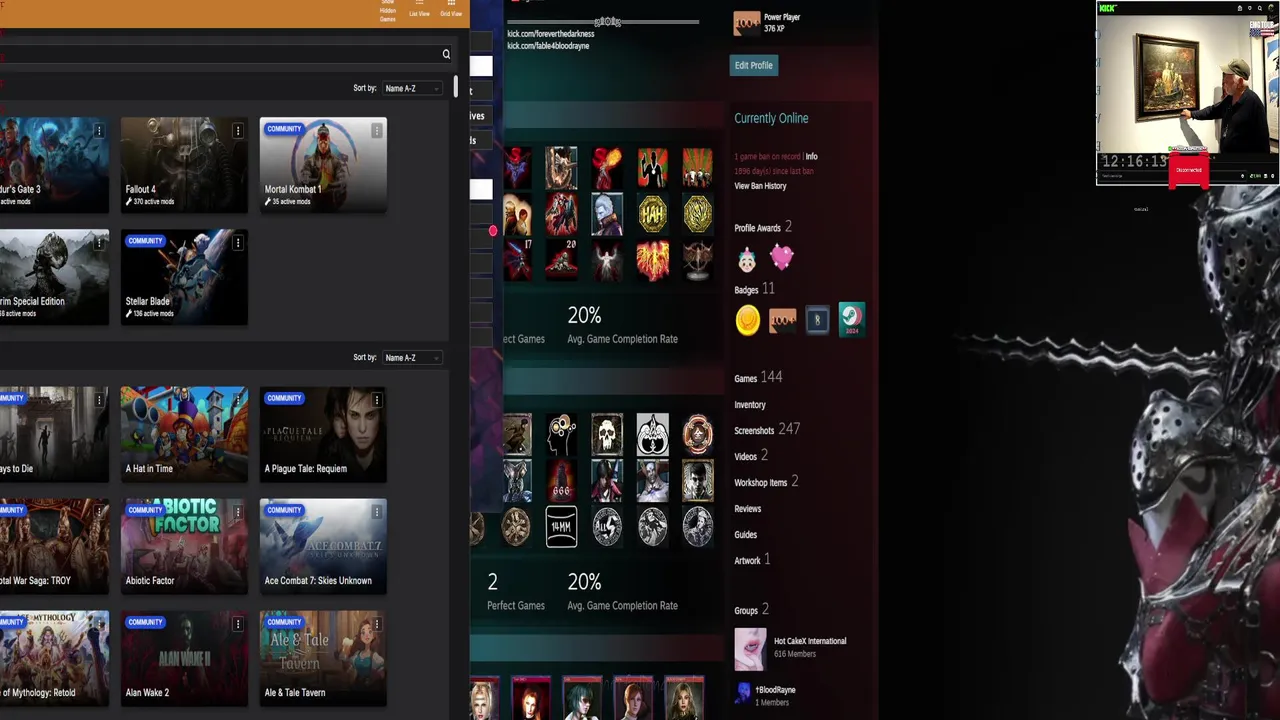The width and height of the screenshot is (1280, 720).
Task: Open the Stellar Blade game tile
Action: click(x=184, y=277)
